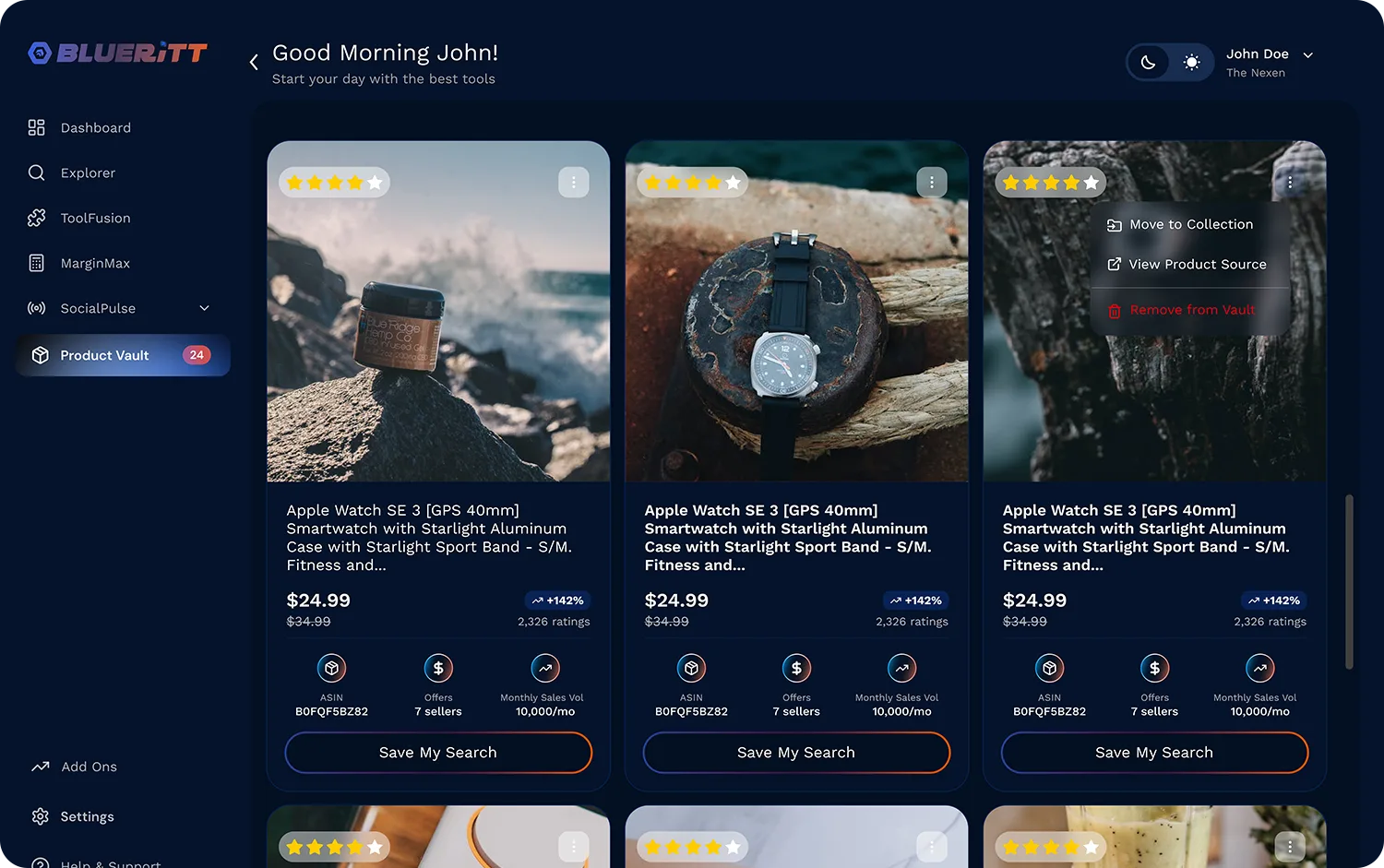Open the Dashboard page from the sidebar

(x=79, y=127)
